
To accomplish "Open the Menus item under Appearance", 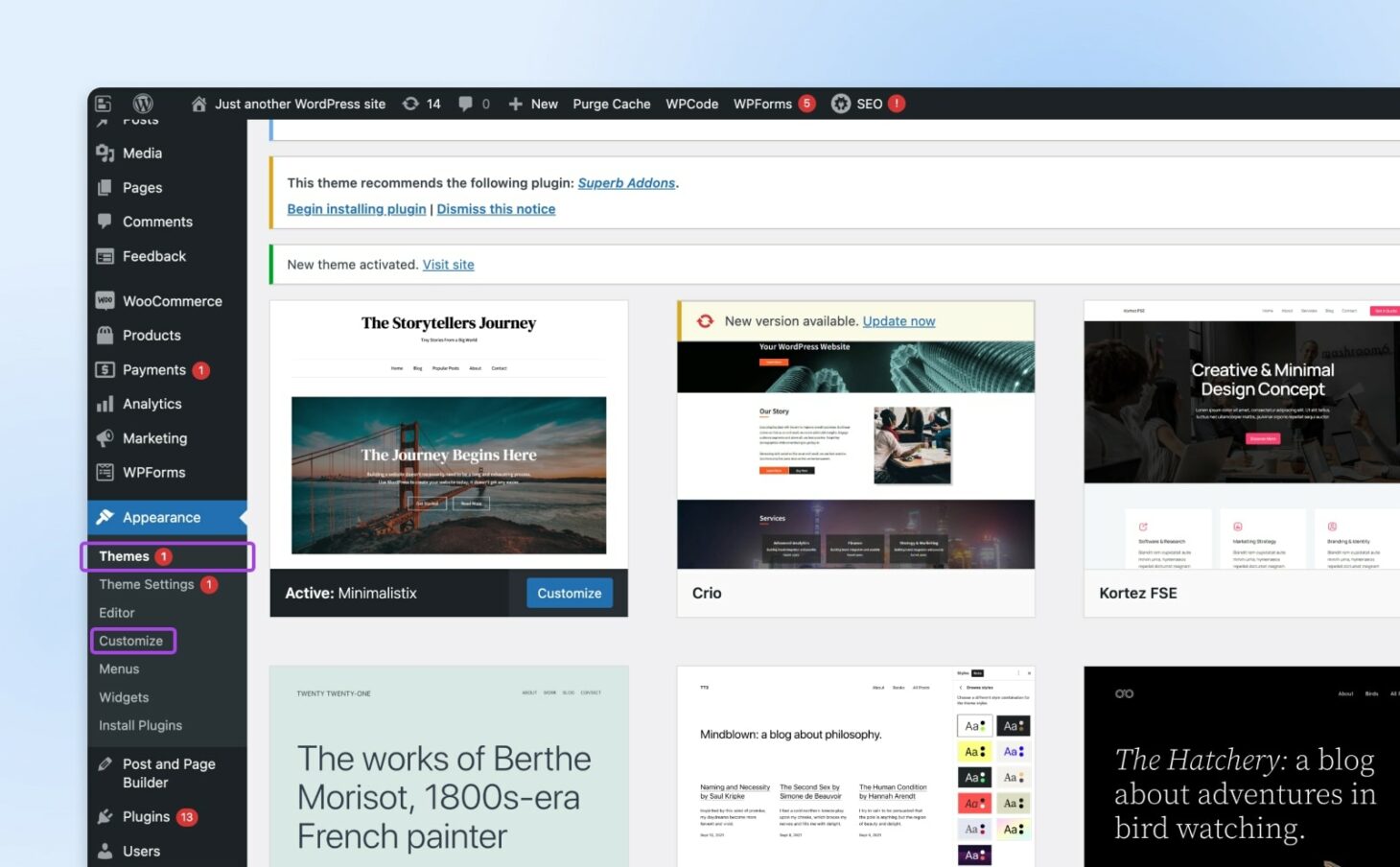I will 119,668.
